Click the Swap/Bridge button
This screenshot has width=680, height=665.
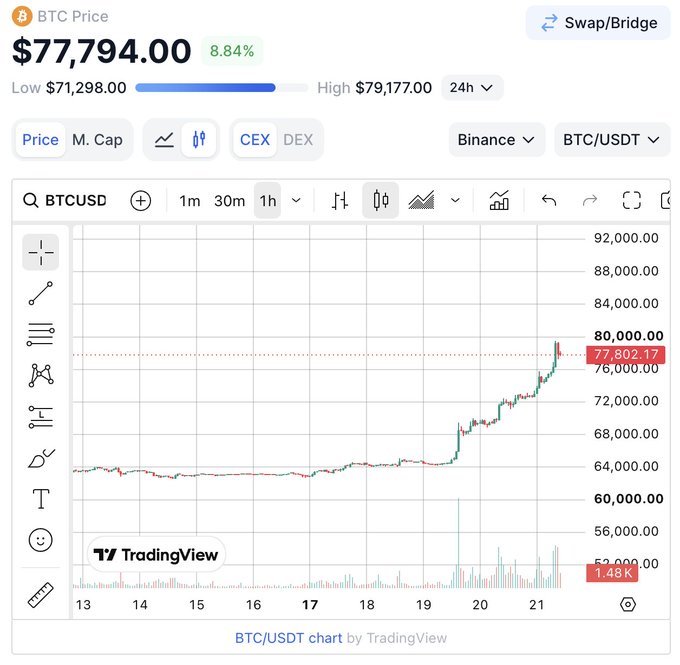click(x=598, y=23)
